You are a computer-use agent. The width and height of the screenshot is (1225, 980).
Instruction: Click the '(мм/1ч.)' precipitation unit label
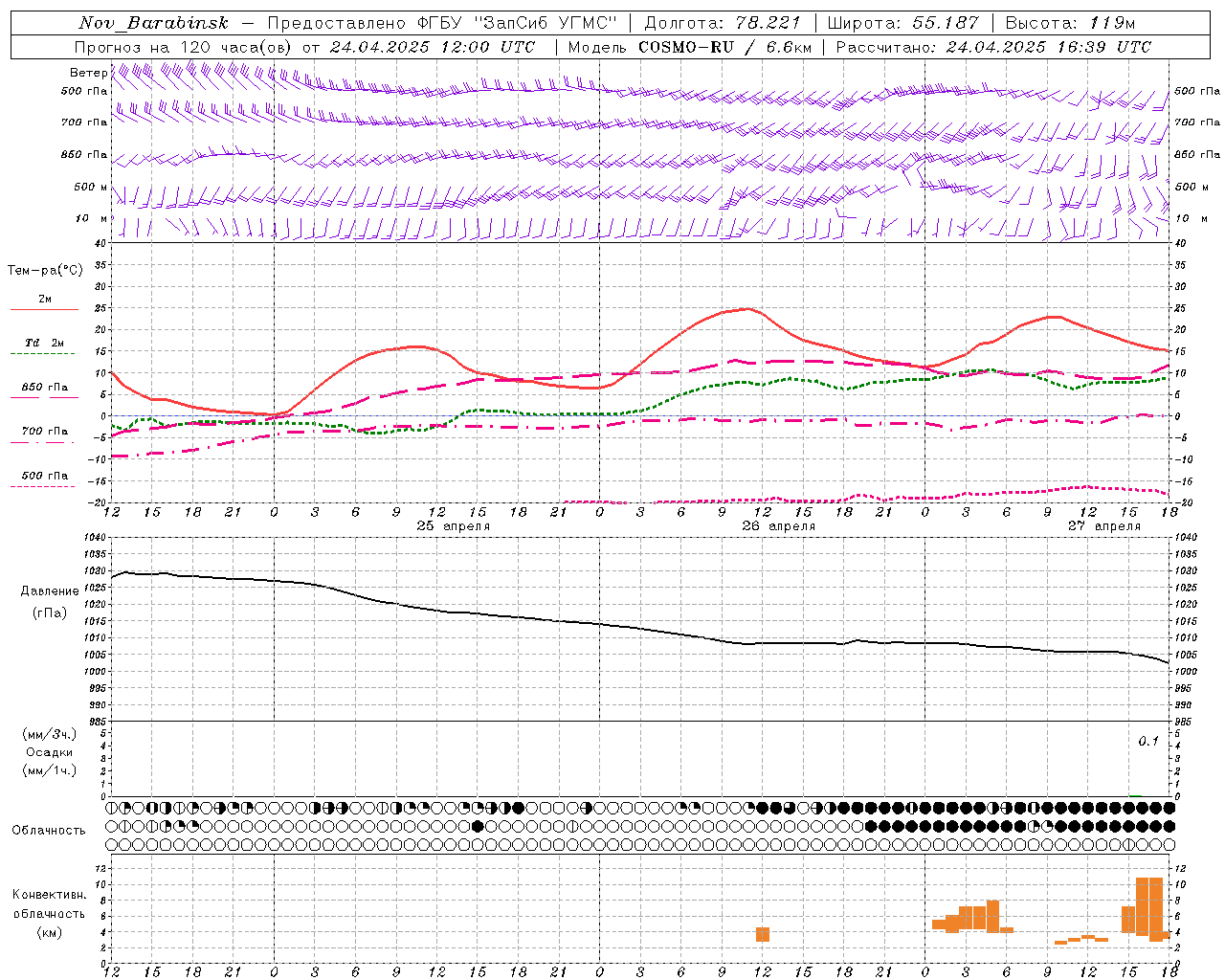pos(50,770)
